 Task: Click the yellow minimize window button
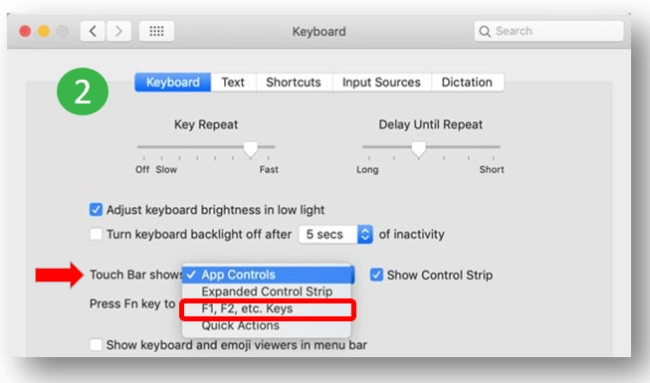[44, 31]
